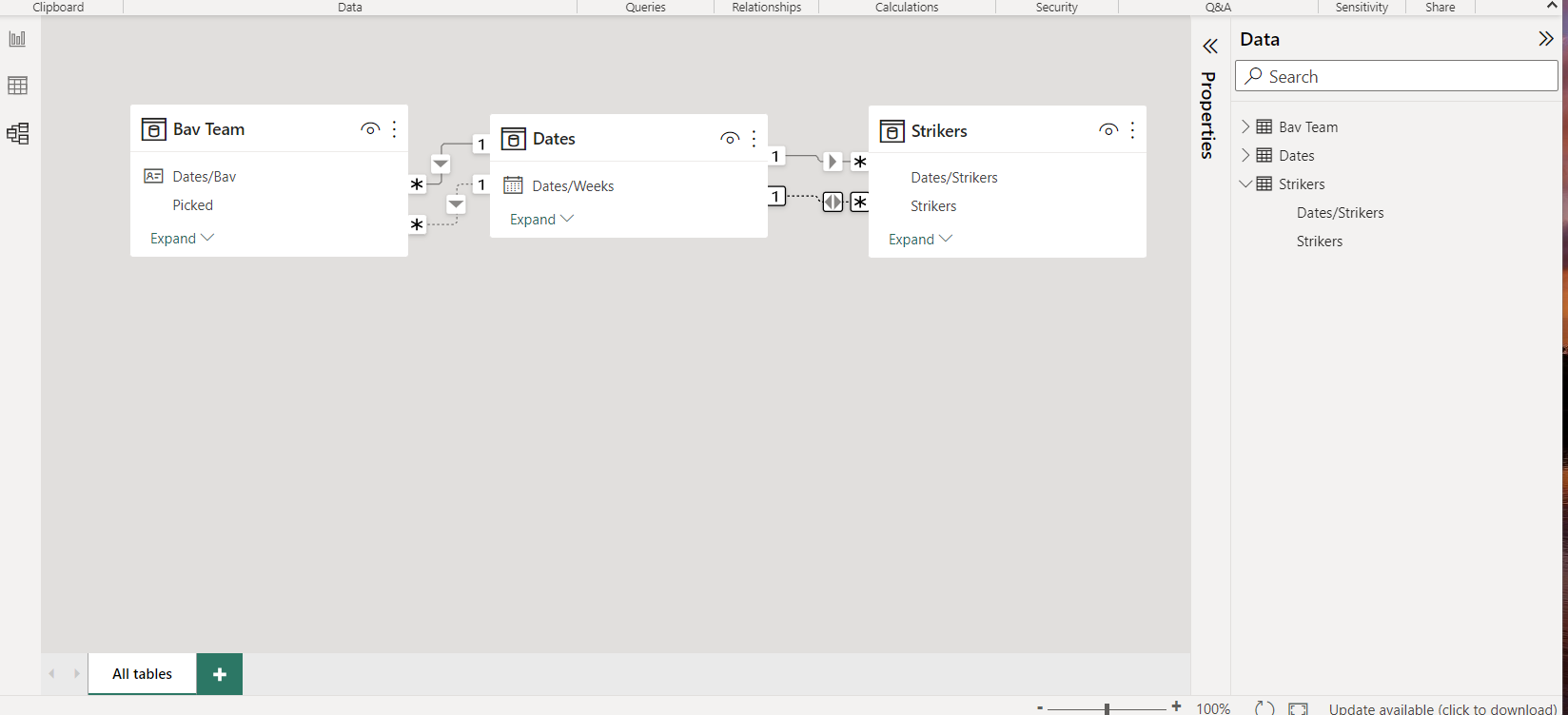
Task: Click the Search box in the Data pane
Action: coord(1397,76)
